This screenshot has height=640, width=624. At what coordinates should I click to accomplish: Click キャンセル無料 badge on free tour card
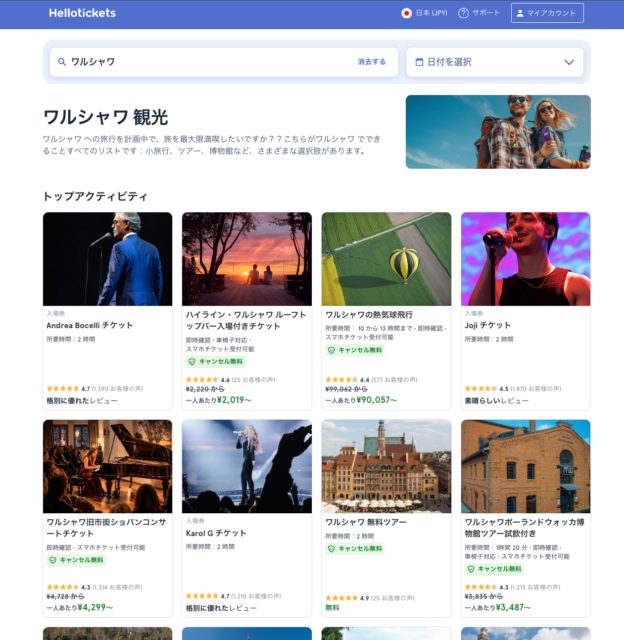click(355, 549)
